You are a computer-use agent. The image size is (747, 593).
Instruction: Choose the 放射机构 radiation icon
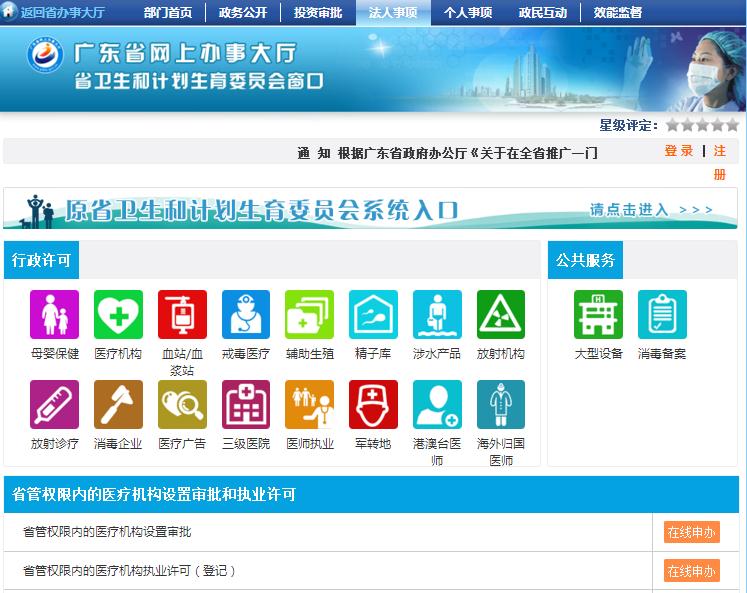coord(501,314)
